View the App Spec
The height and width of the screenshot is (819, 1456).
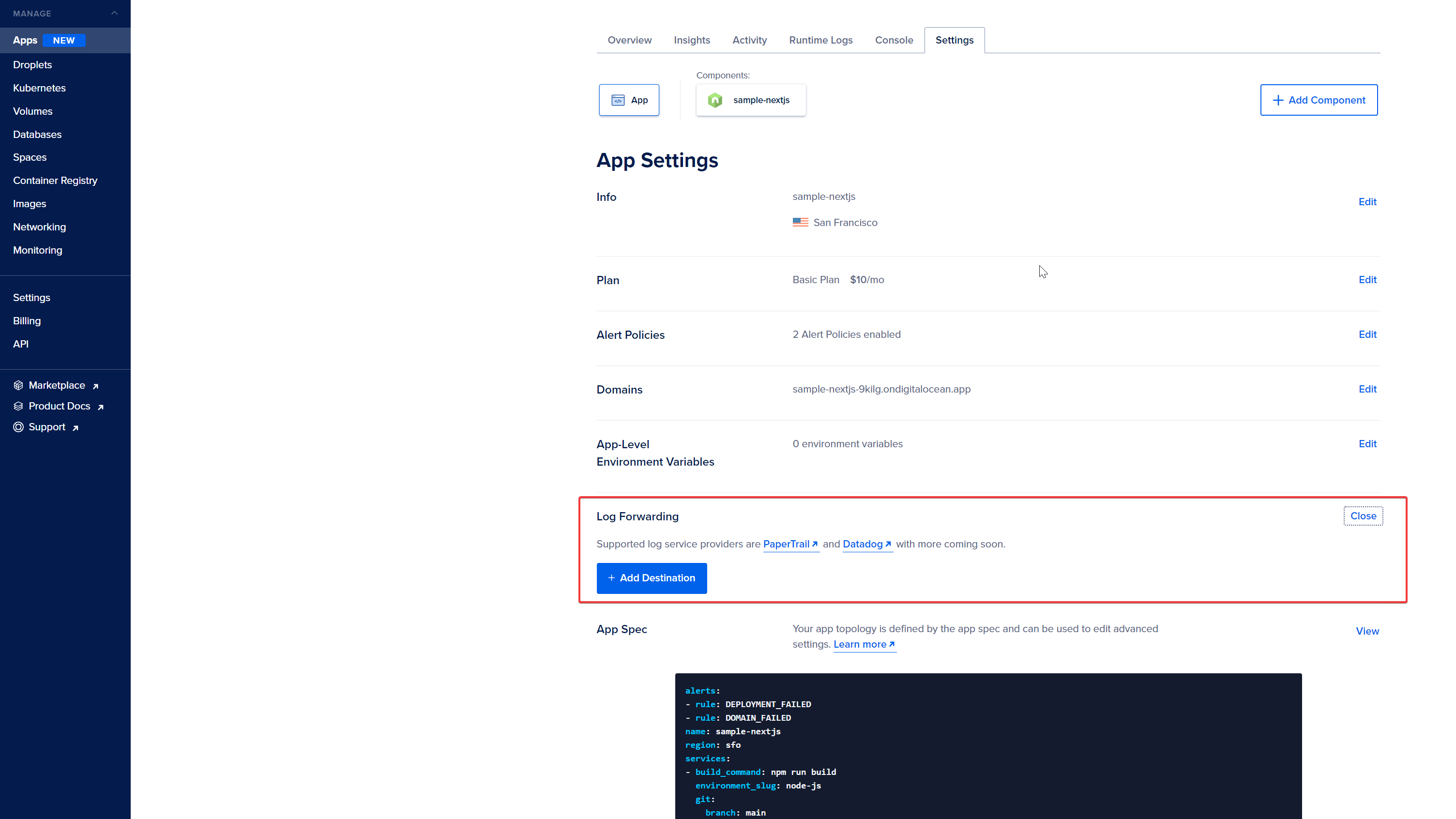(x=1367, y=631)
